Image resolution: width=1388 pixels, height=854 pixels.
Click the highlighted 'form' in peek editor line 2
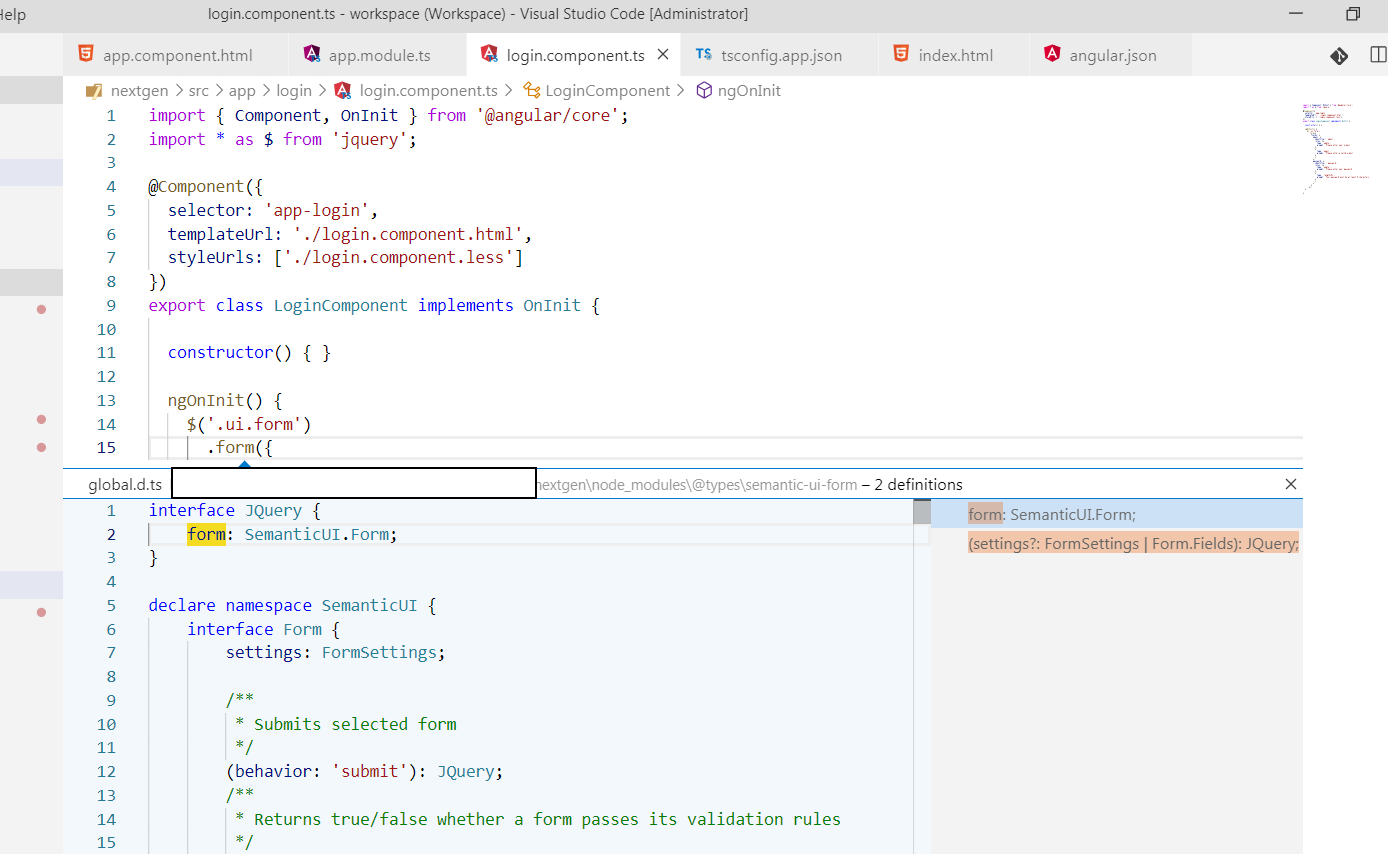206,534
